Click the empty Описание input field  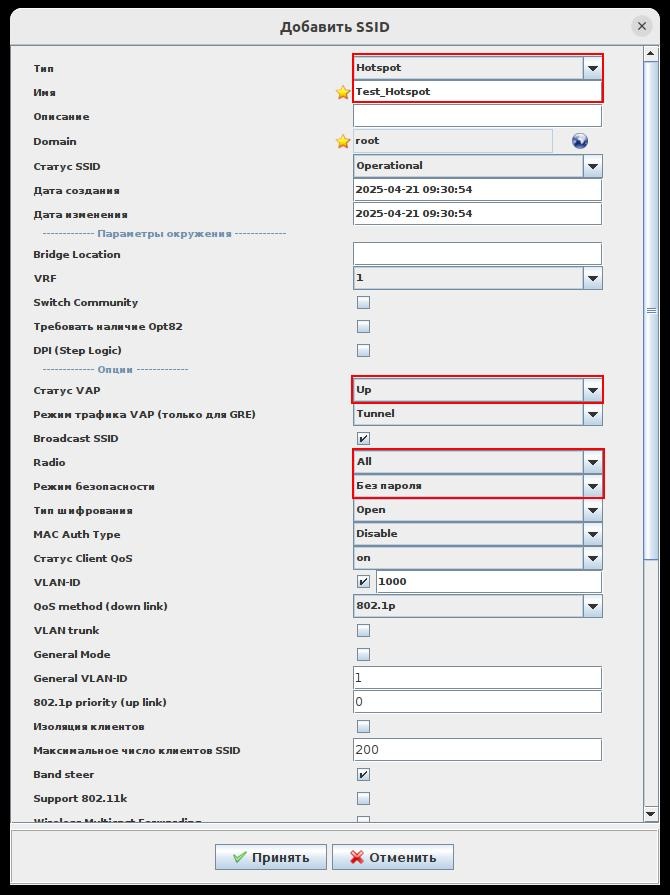[478, 116]
